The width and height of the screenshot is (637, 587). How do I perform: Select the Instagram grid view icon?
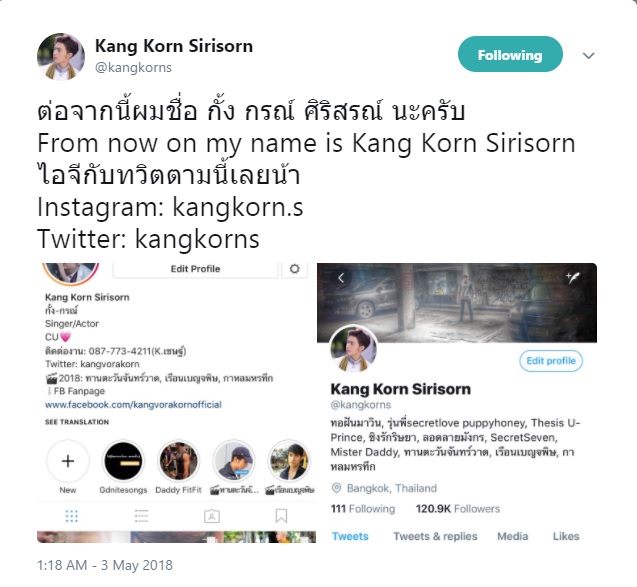(x=72, y=516)
